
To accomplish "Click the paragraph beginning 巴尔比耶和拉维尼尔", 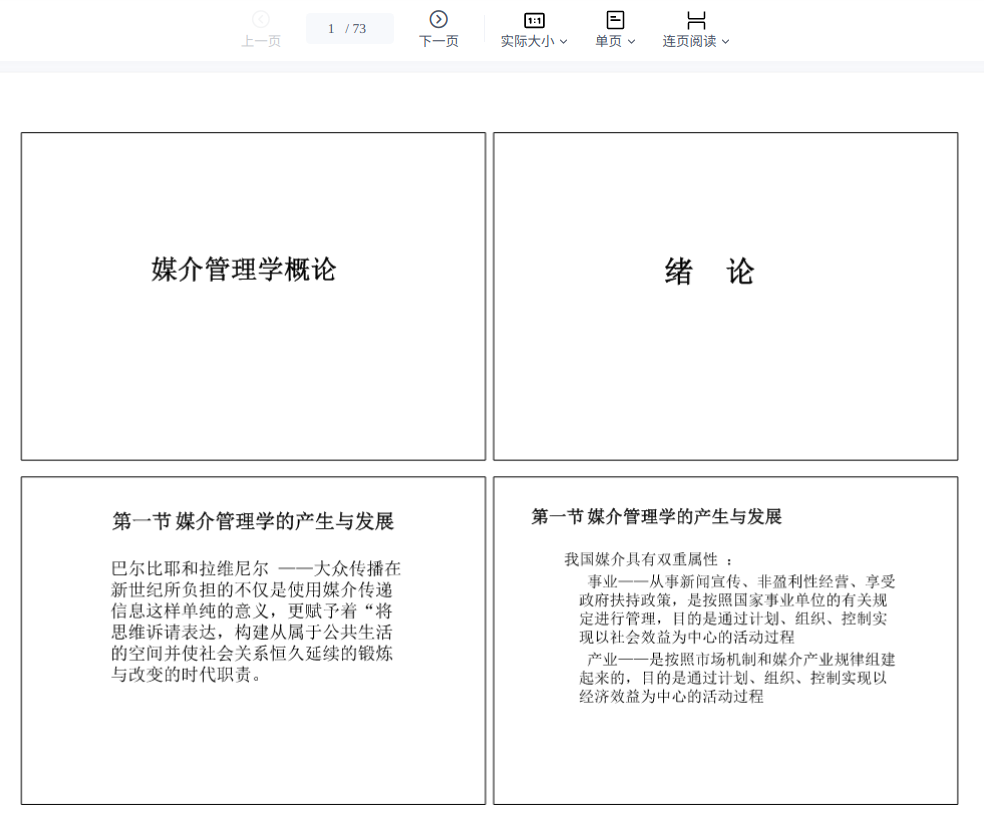I will (255, 622).
